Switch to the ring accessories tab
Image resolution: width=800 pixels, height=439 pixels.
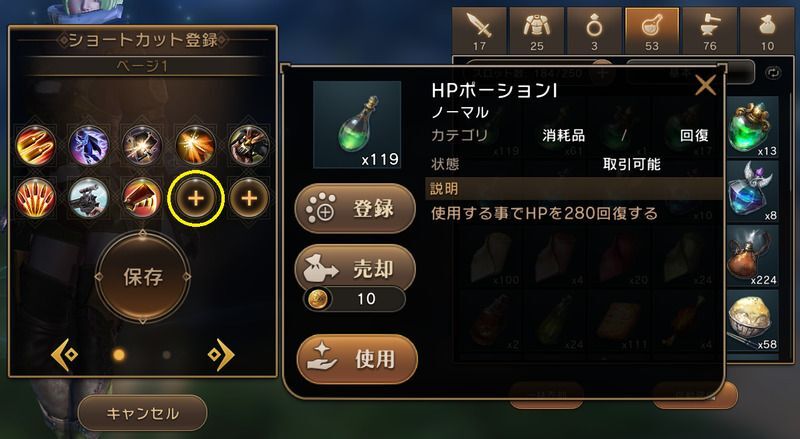click(x=594, y=30)
